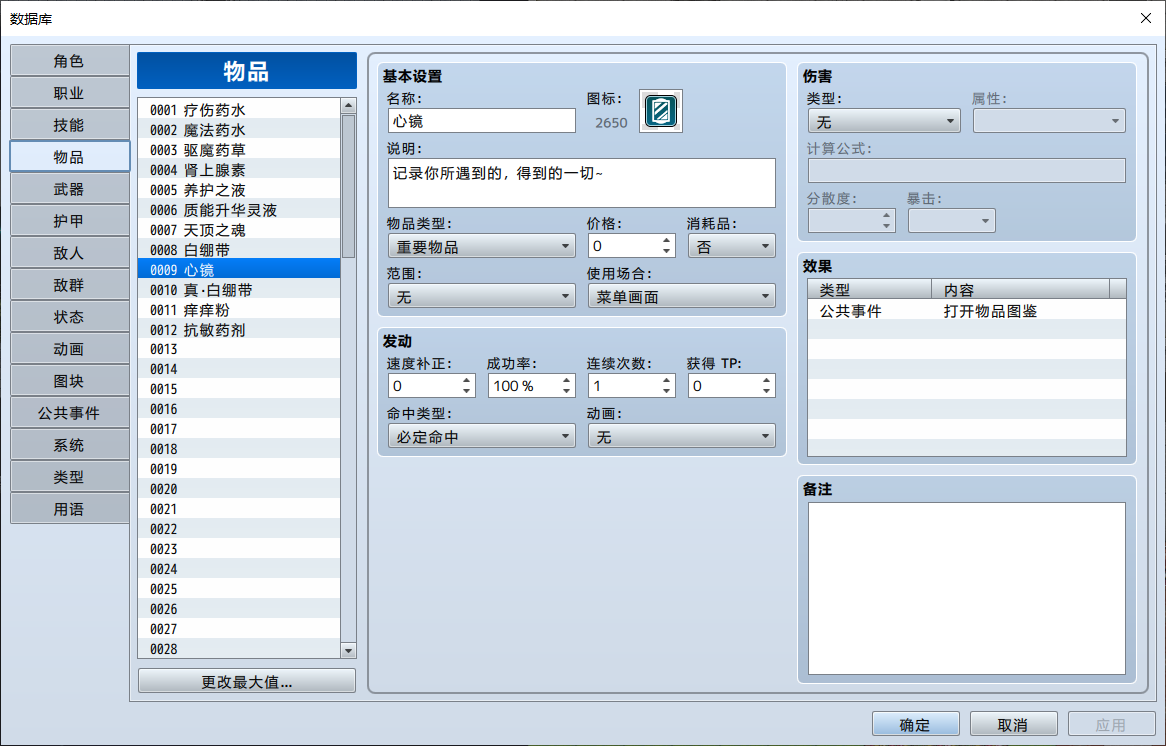Switch to the 武器 tab
Screen dimensions: 1166x746
pos(69,189)
